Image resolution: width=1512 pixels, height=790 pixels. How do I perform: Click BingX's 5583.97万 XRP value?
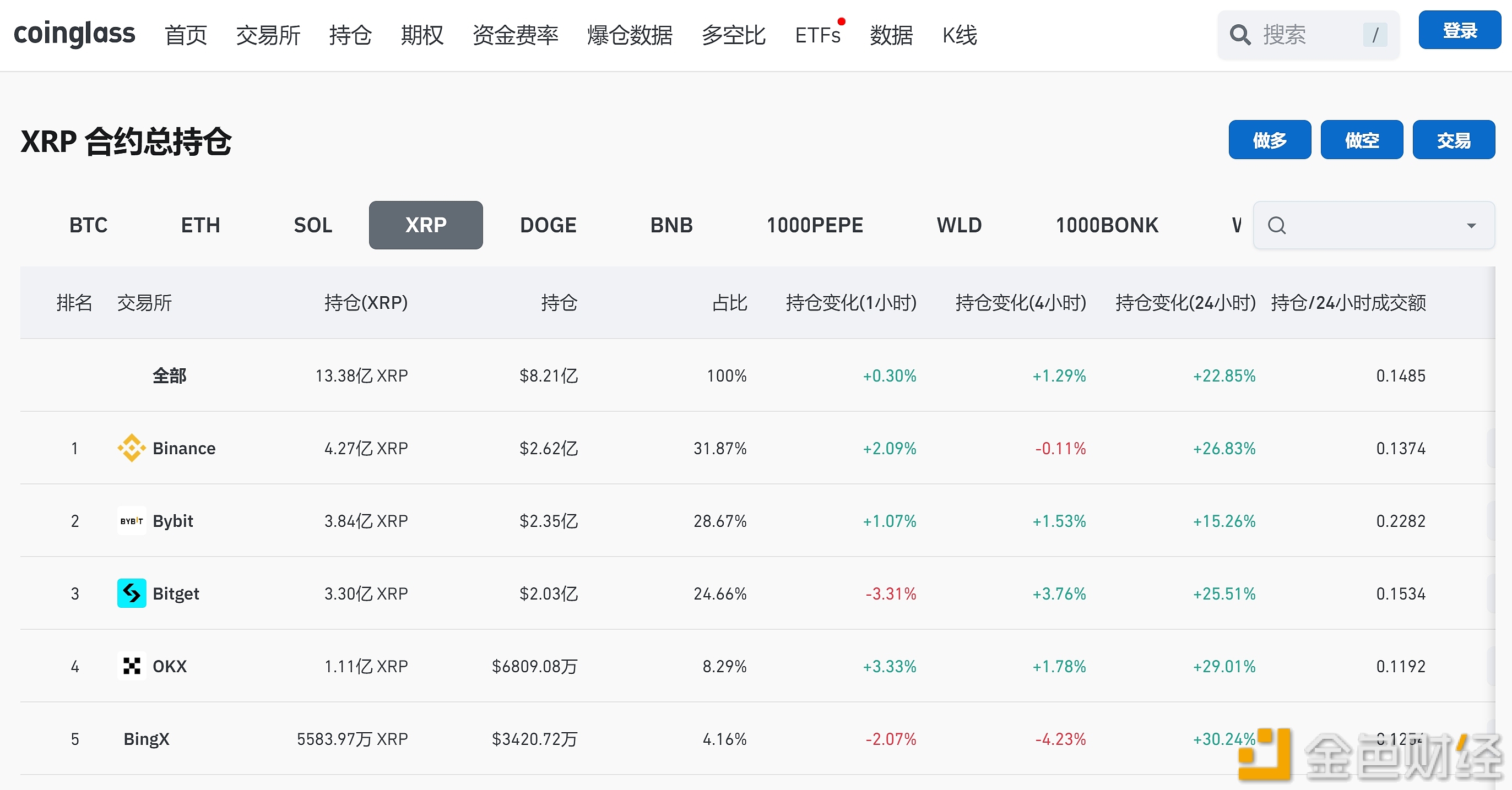coord(352,739)
